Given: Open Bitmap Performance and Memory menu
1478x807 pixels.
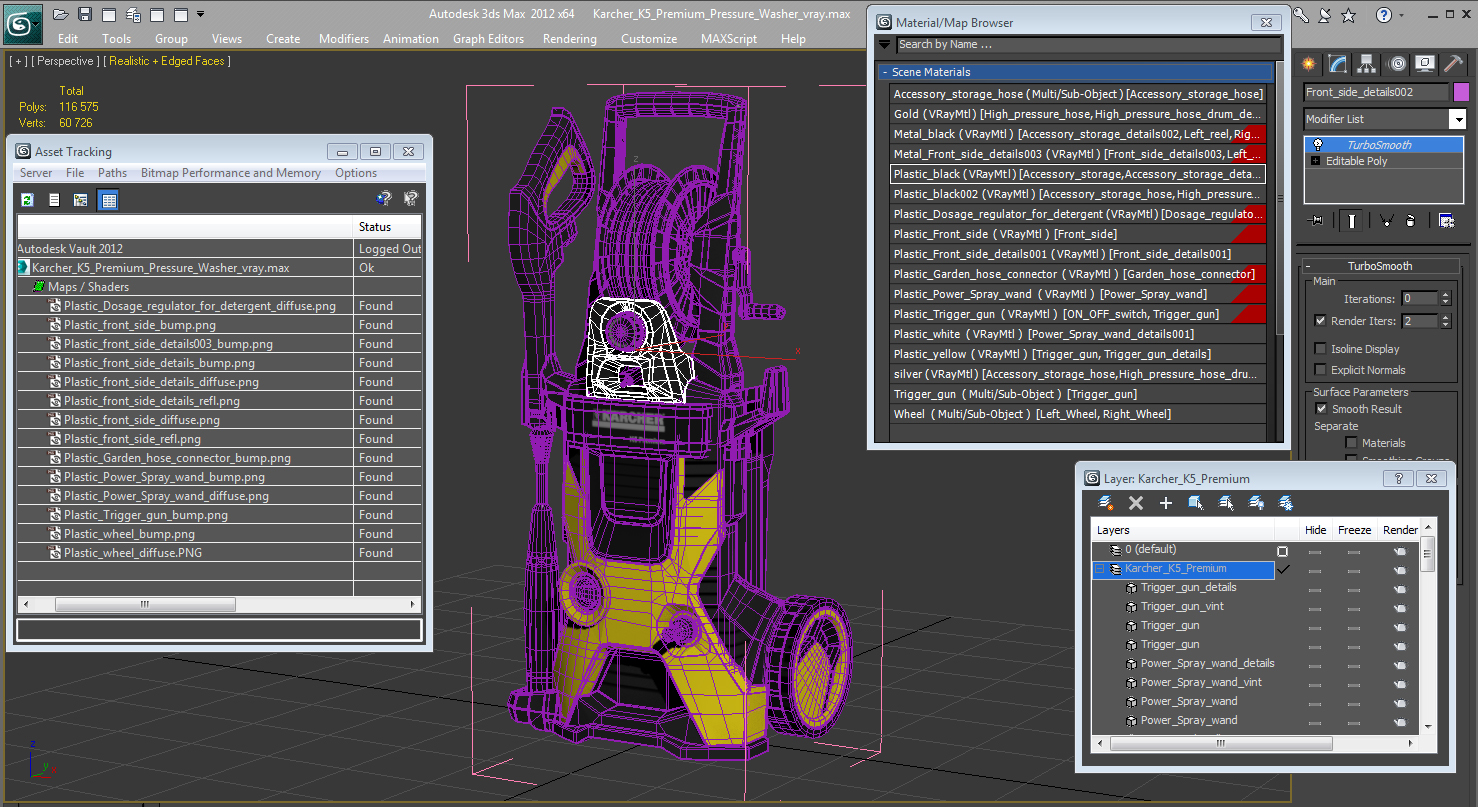Looking at the screenshot, I should coord(231,173).
